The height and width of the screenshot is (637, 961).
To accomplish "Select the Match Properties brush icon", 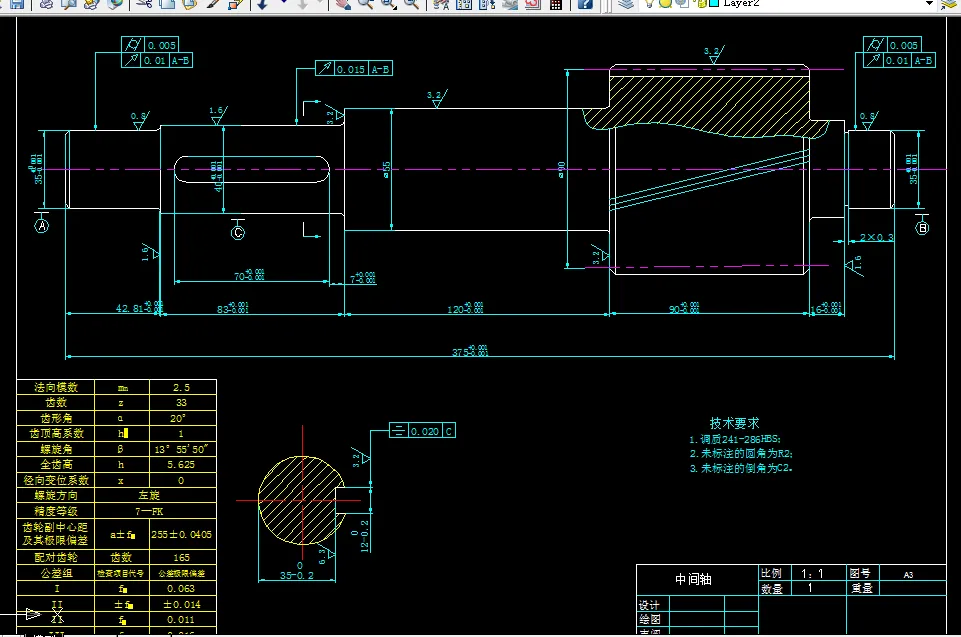I will (x=213, y=4).
